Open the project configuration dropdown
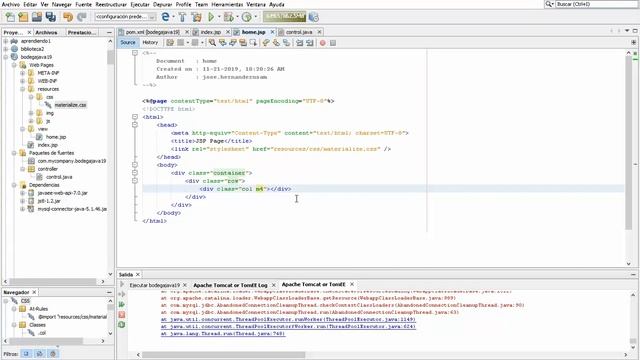Viewport: 640px width, 360px height. click(125, 17)
